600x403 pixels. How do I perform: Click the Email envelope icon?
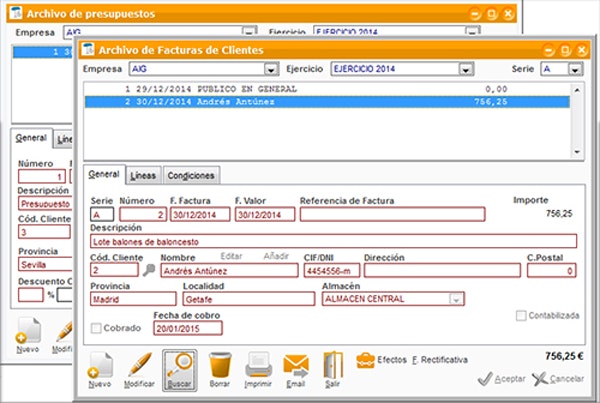click(296, 366)
